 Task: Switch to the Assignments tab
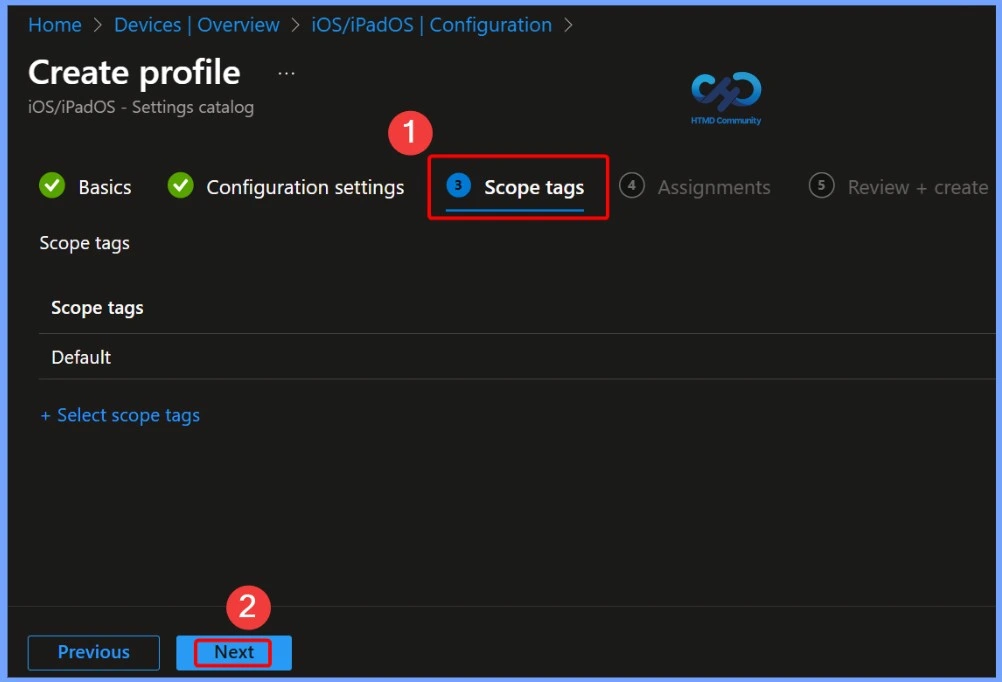(714, 186)
